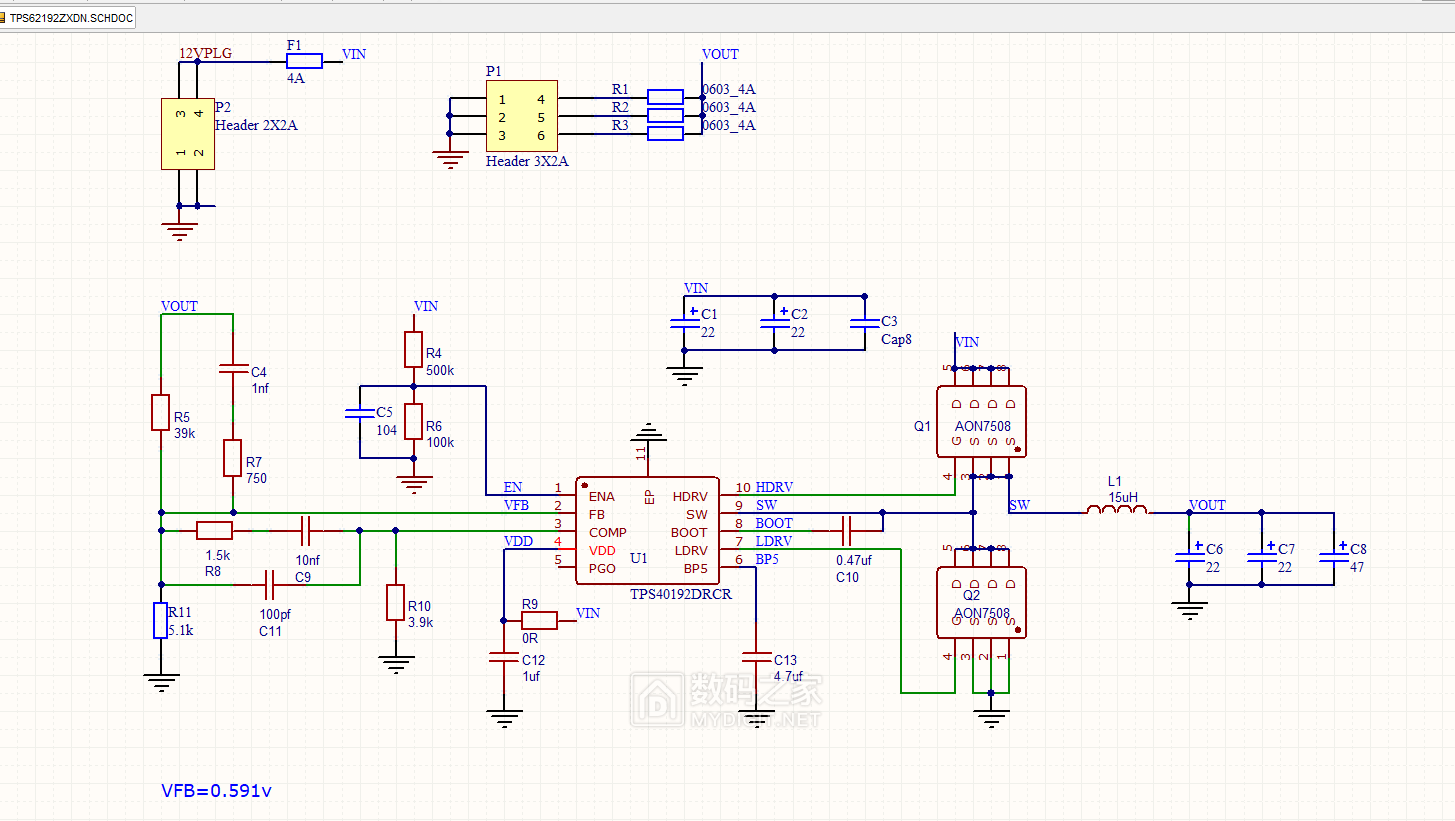This screenshot has width=1455, height=821.
Task: Click the L1 15uH inductor symbol
Action: [x=1117, y=512]
